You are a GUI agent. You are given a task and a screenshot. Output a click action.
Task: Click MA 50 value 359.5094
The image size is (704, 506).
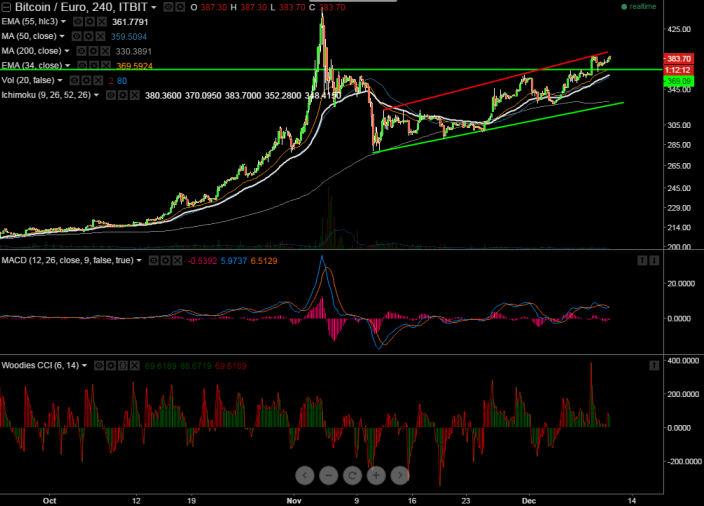(129, 36)
